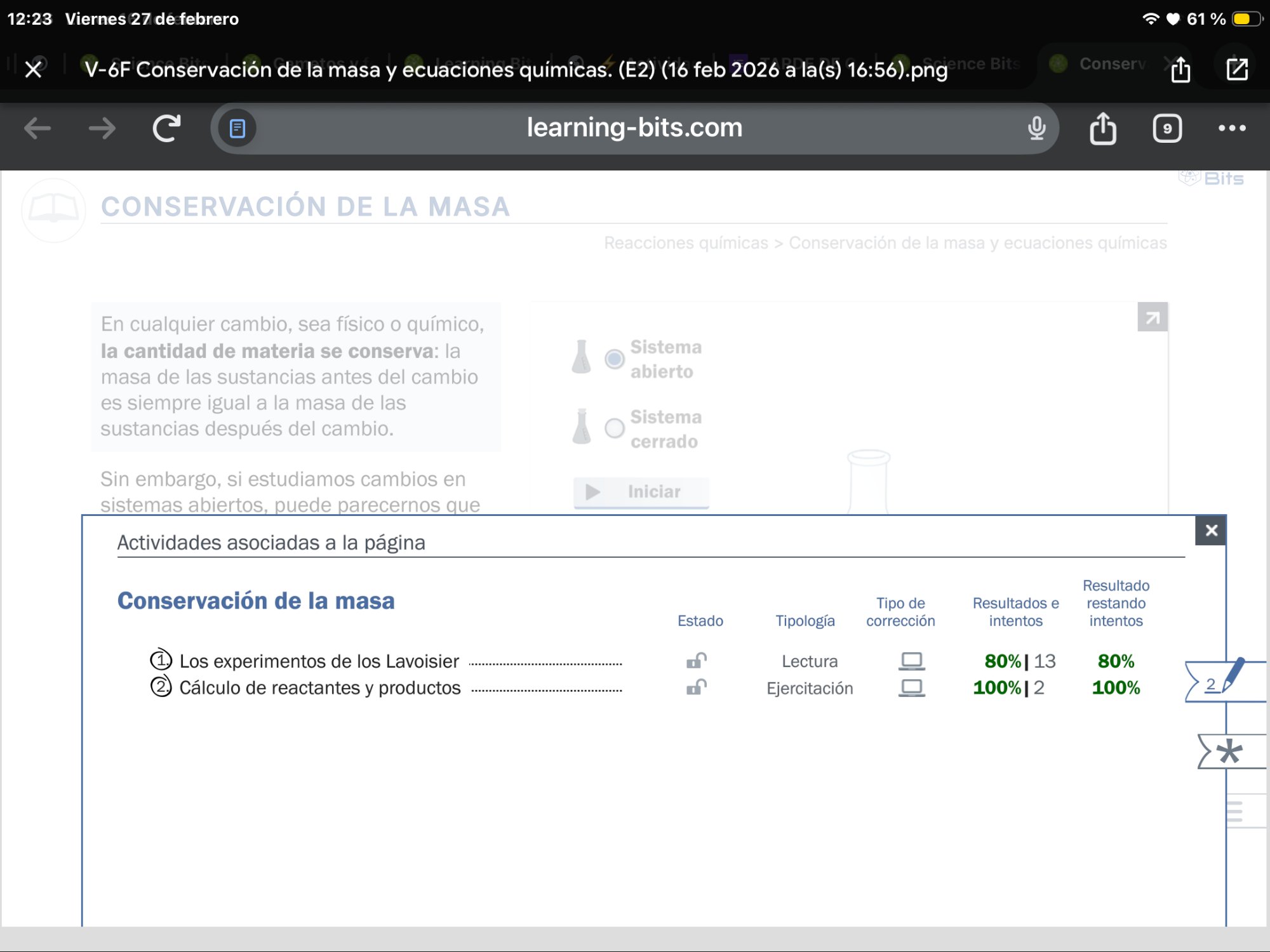Screen dimensions: 1270x952
Task: Expand the simulation with arrow icon
Action: 1152,317
